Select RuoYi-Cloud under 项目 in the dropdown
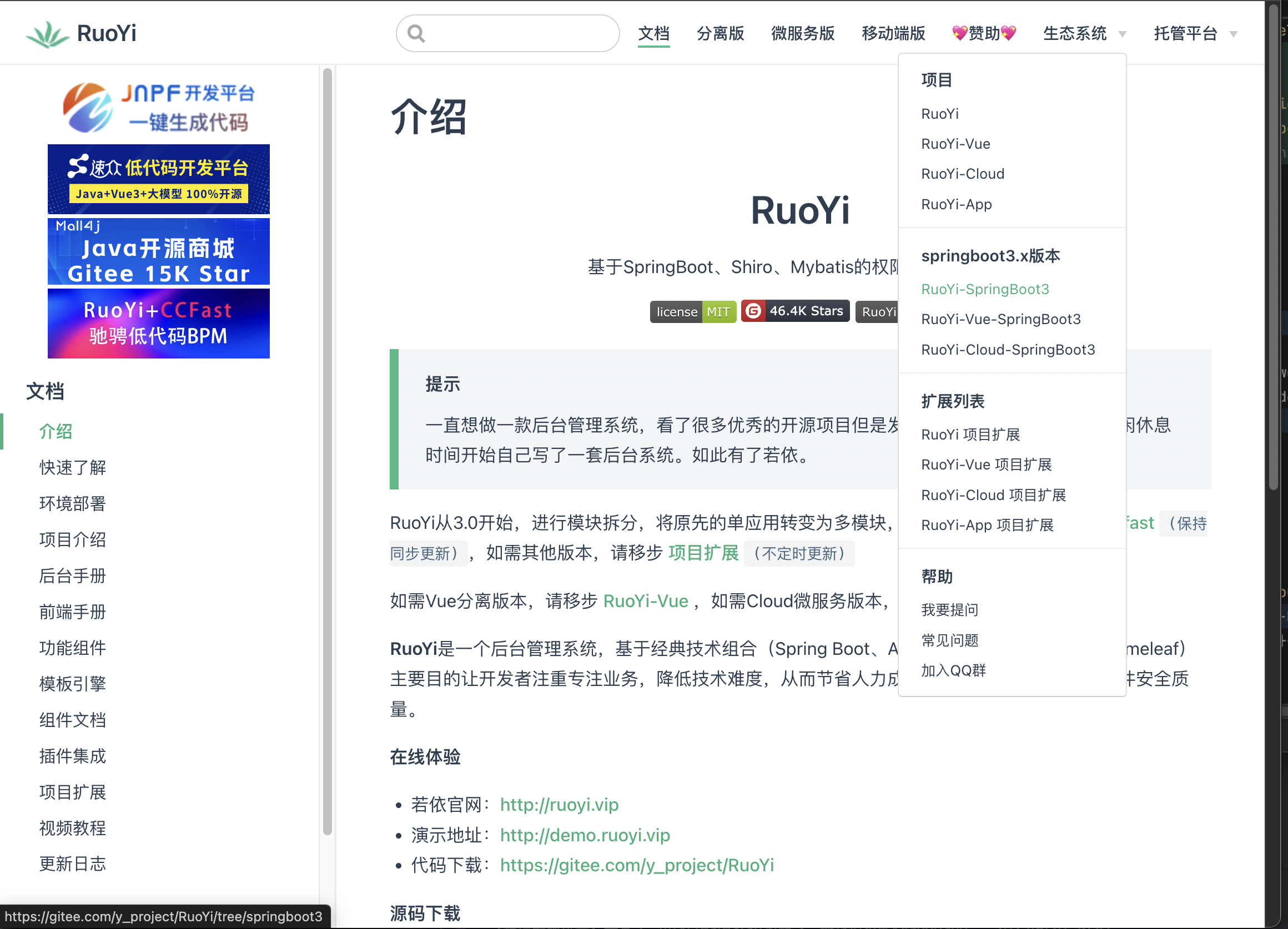 pos(963,174)
